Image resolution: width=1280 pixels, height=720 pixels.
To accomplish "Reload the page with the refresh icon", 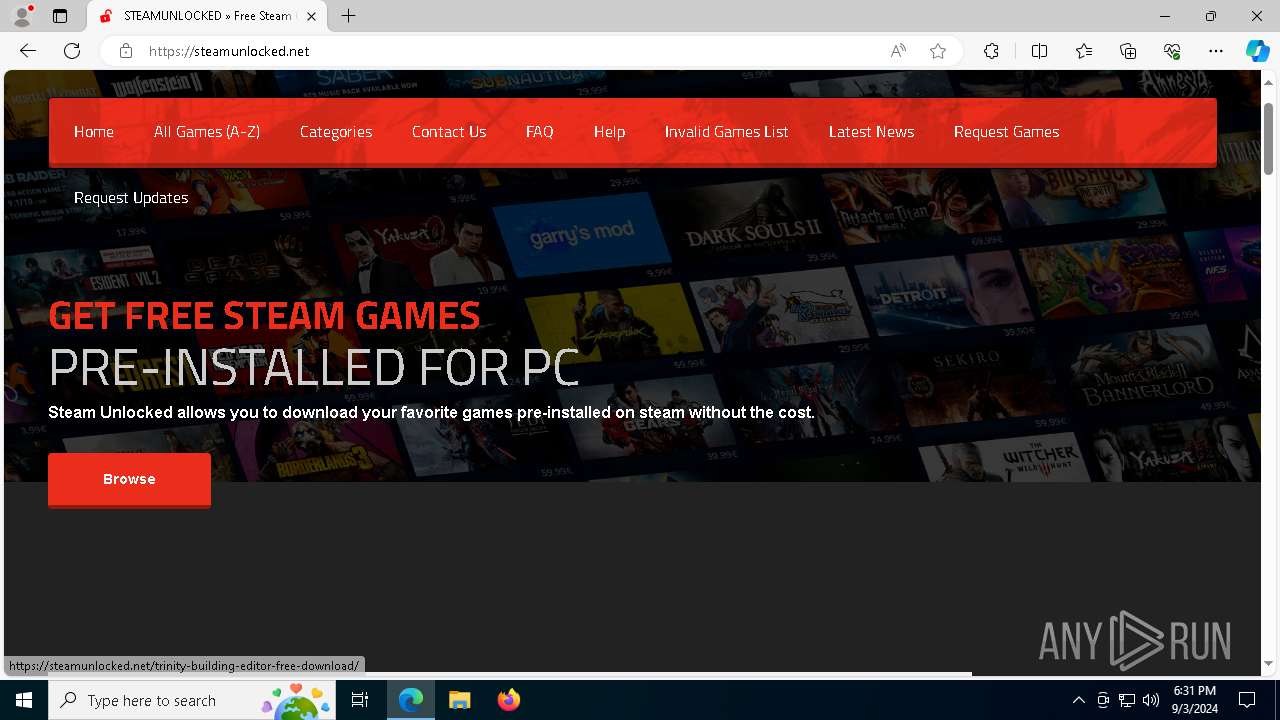I will point(72,51).
